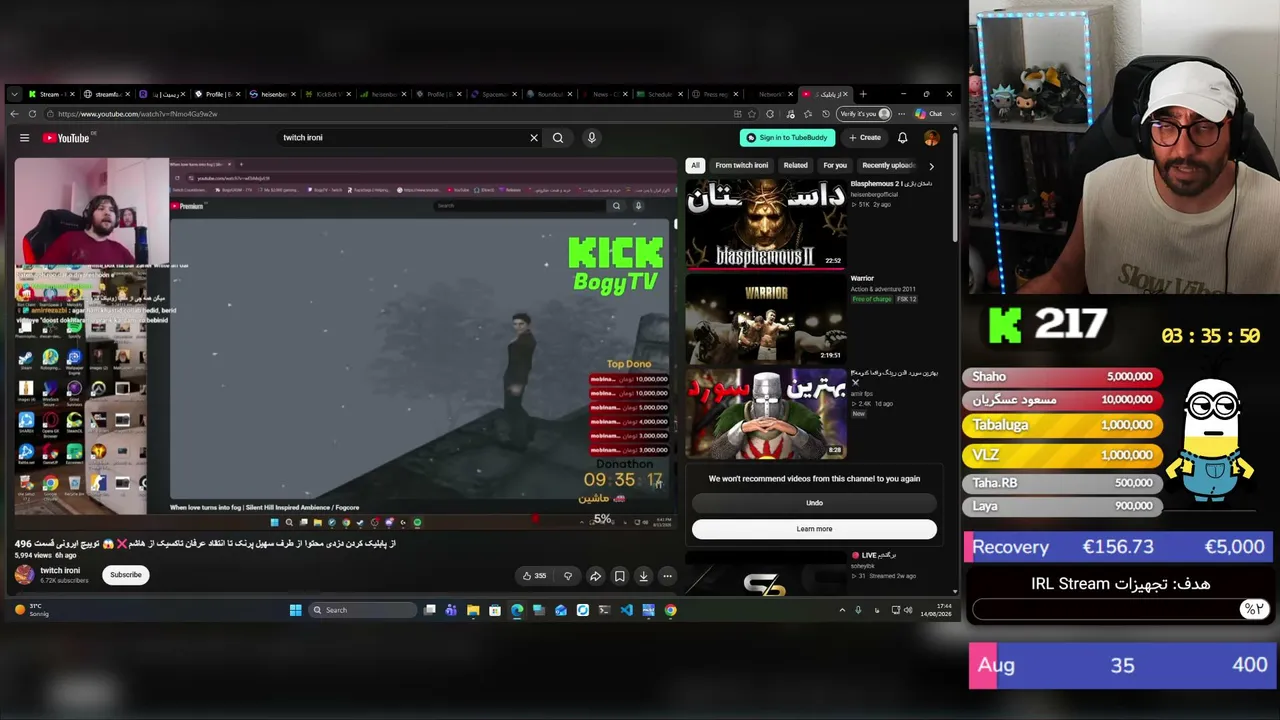
Task: Open the knight helmet video thumbnail
Action: 766,413
